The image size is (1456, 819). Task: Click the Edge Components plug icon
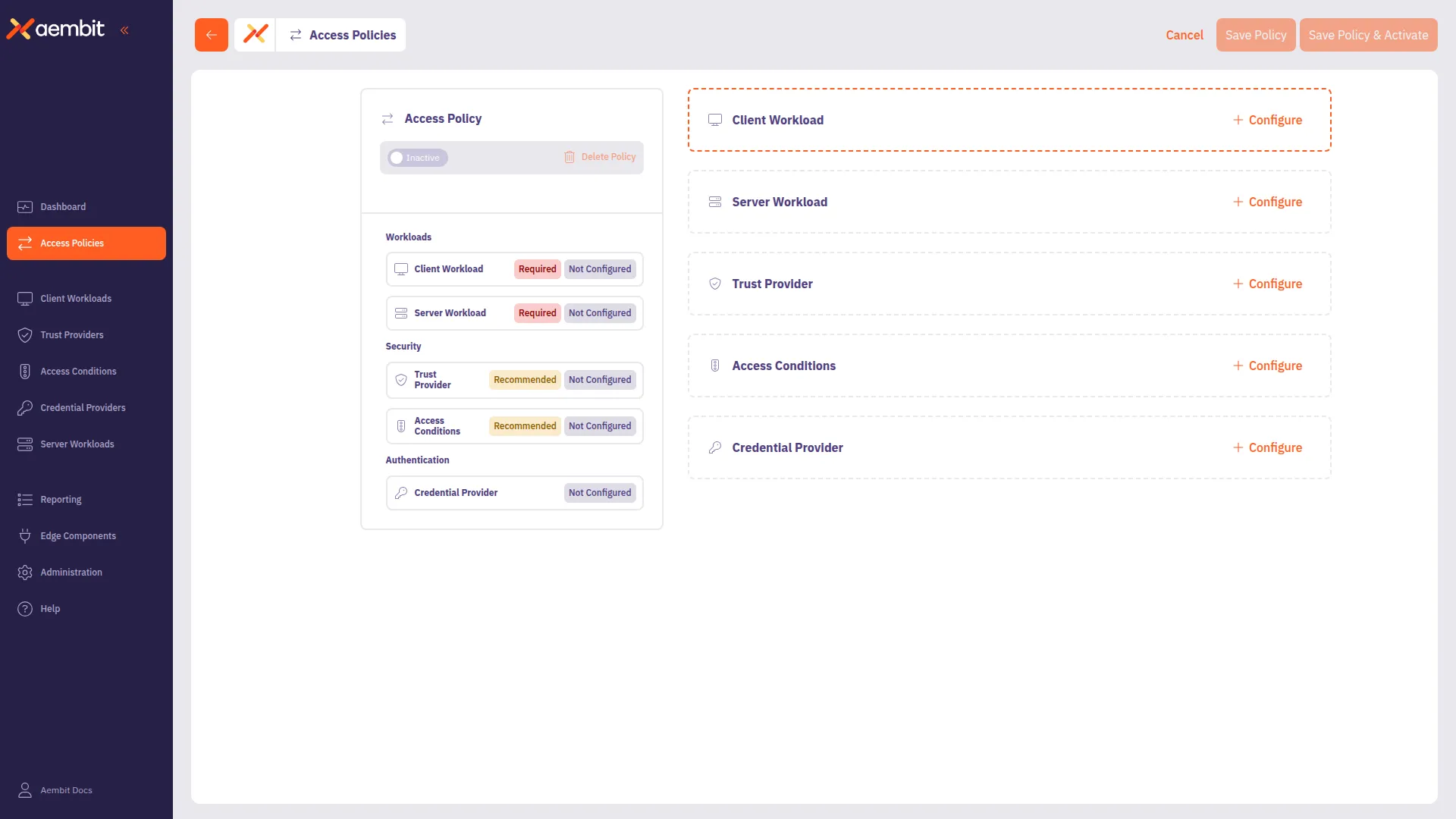click(x=25, y=536)
